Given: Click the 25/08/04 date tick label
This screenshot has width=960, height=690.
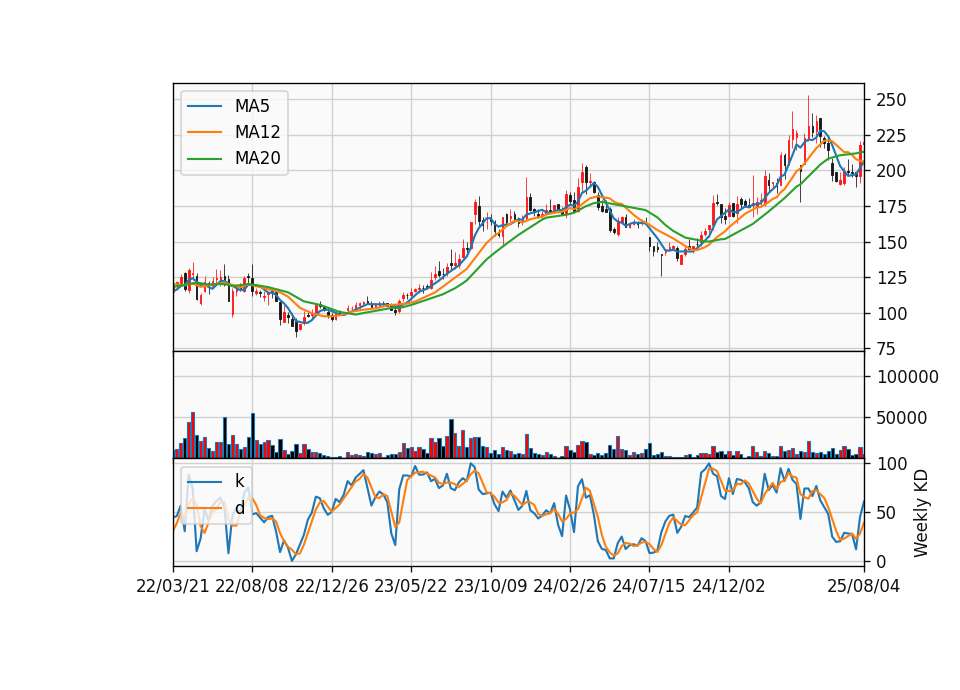Looking at the screenshot, I should (864, 586).
